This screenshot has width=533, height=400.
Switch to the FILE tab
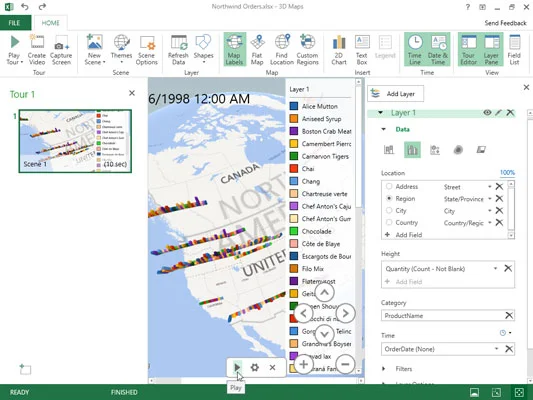coord(15,23)
